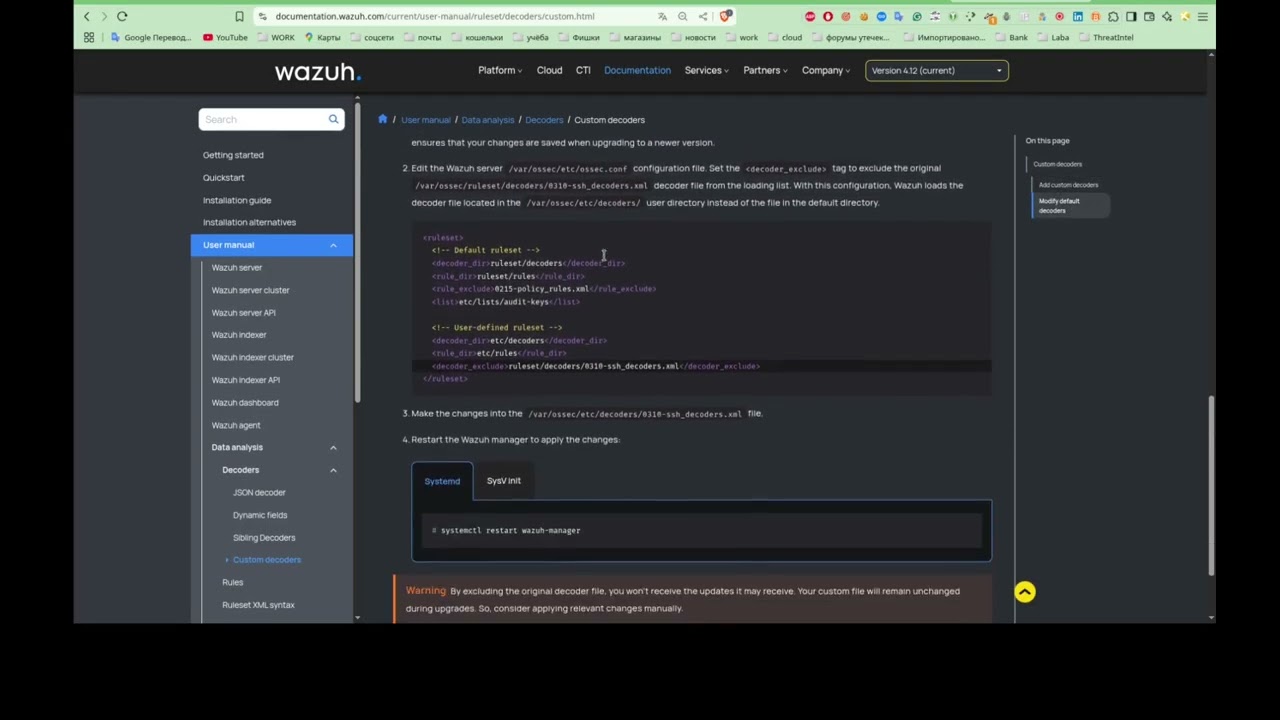Open browser main hamburger menu
Screen dimensions: 1280x720
[1203, 17]
